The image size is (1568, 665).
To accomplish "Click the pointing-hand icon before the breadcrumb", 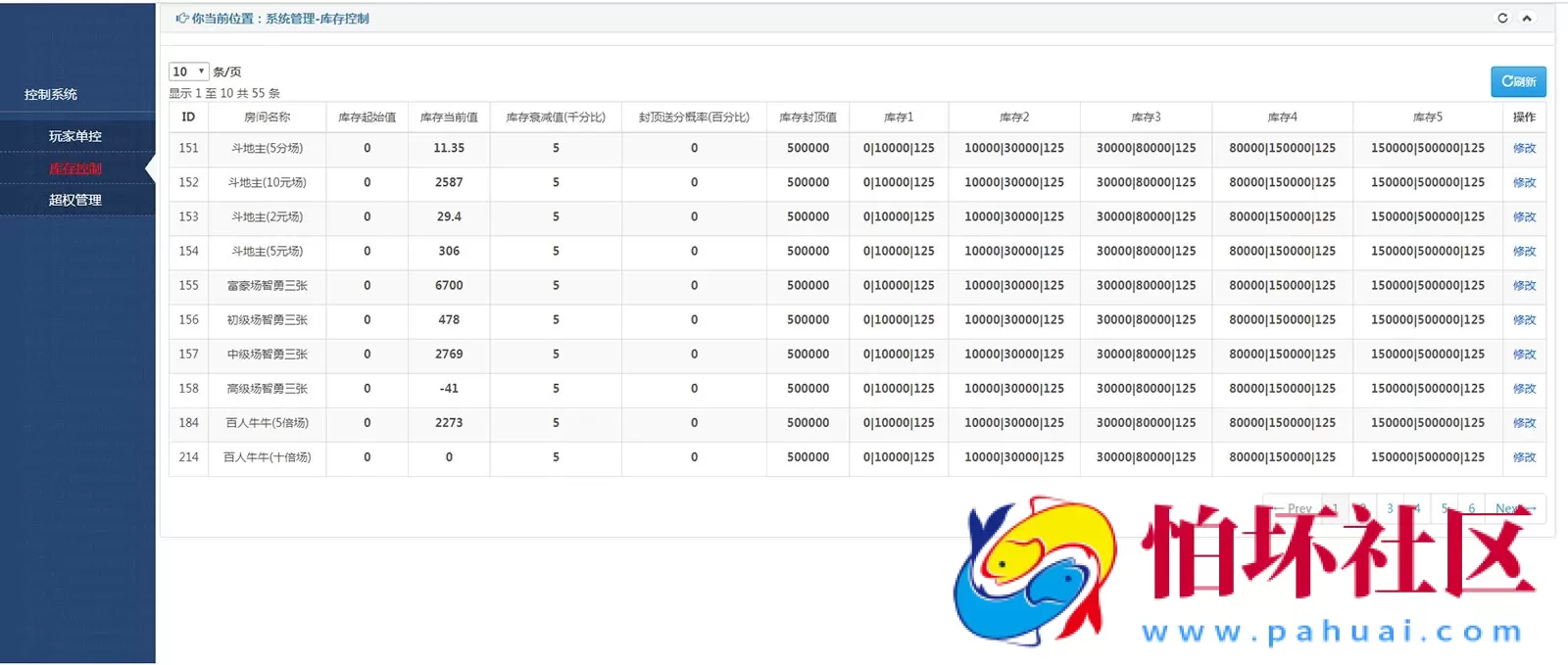I will [x=182, y=18].
